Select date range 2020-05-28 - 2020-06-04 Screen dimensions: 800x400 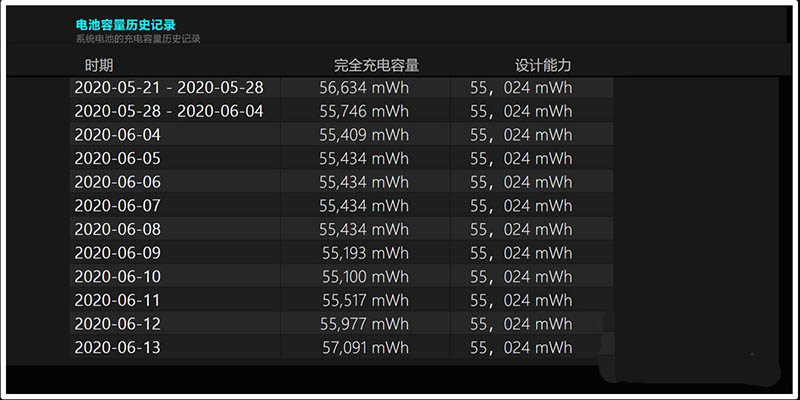169,111
